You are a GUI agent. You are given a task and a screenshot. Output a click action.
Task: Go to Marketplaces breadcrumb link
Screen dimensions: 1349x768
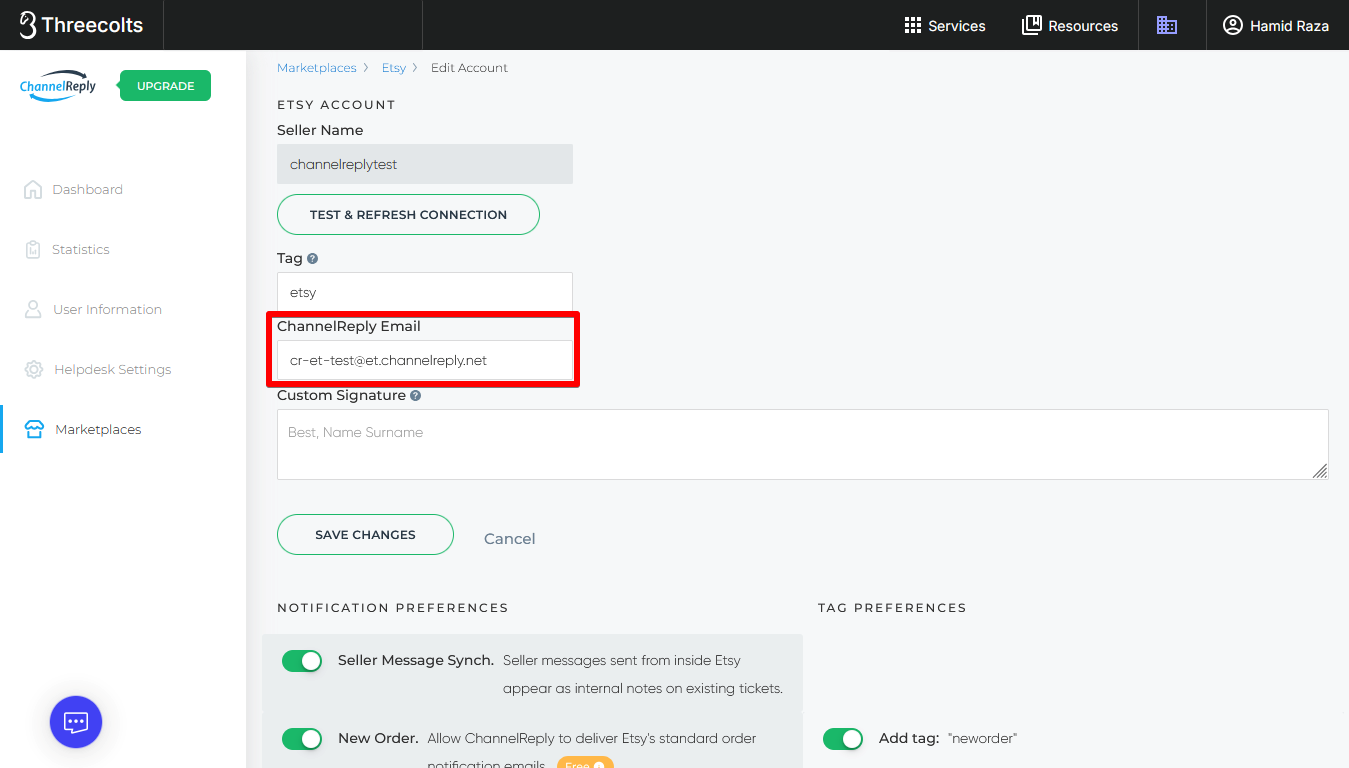[x=317, y=68]
